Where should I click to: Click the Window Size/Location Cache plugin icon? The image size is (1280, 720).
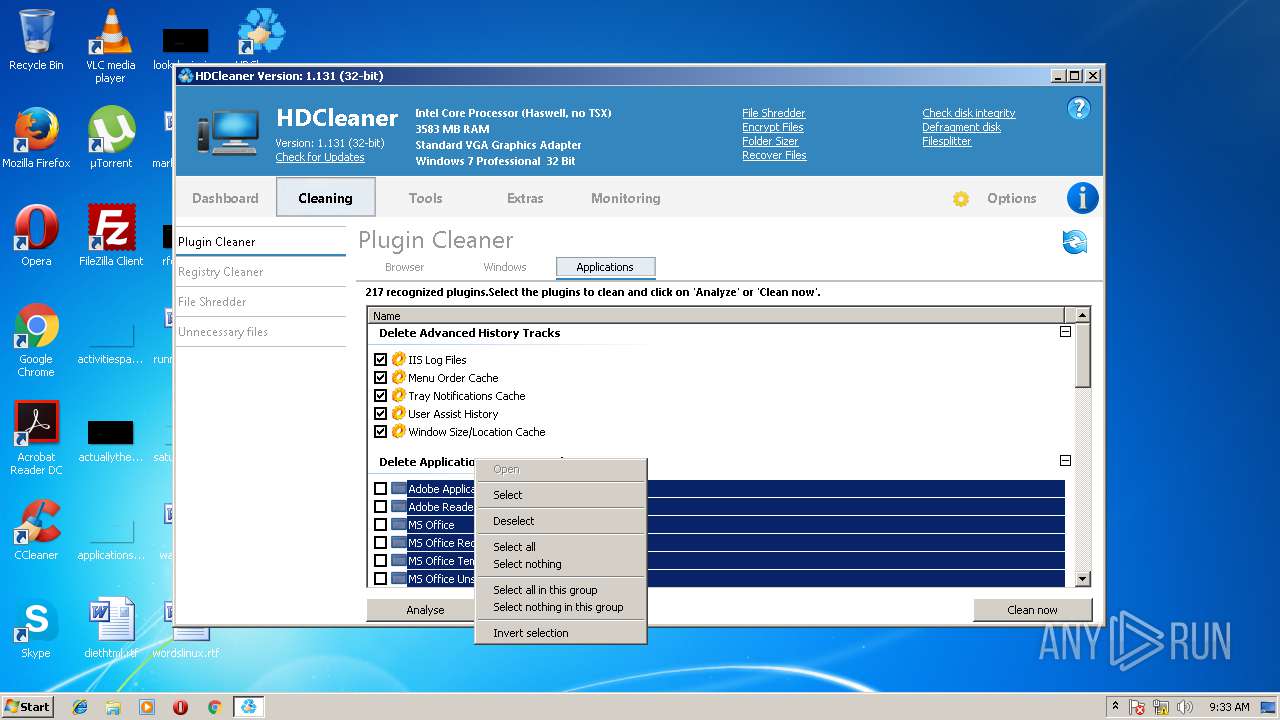pos(399,431)
